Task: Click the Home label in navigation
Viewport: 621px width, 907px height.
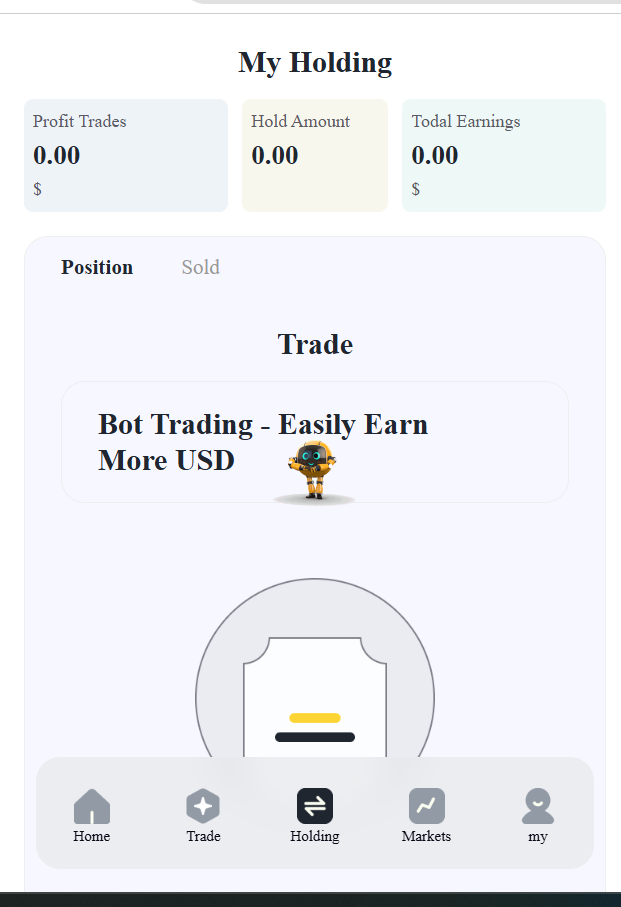Action: (92, 836)
